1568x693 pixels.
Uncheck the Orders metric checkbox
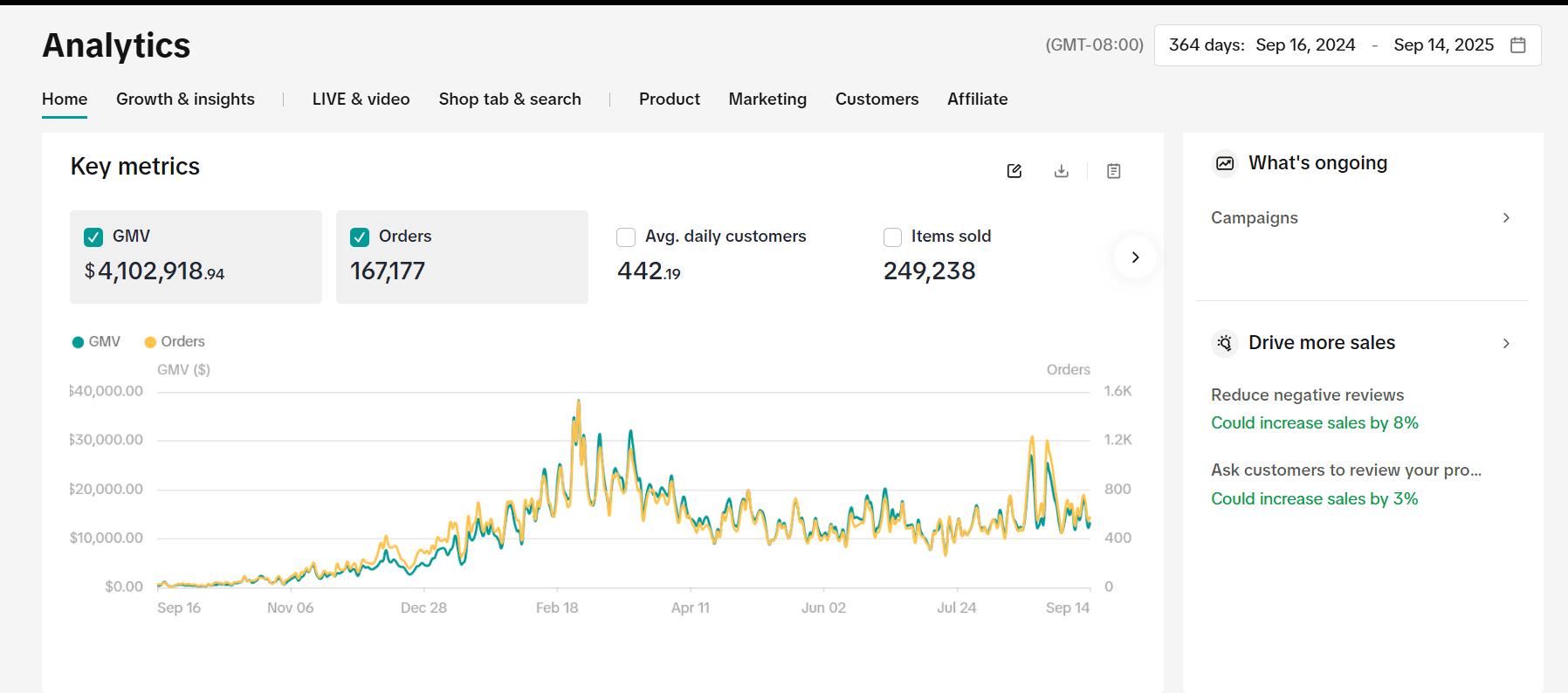click(x=360, y=237)
